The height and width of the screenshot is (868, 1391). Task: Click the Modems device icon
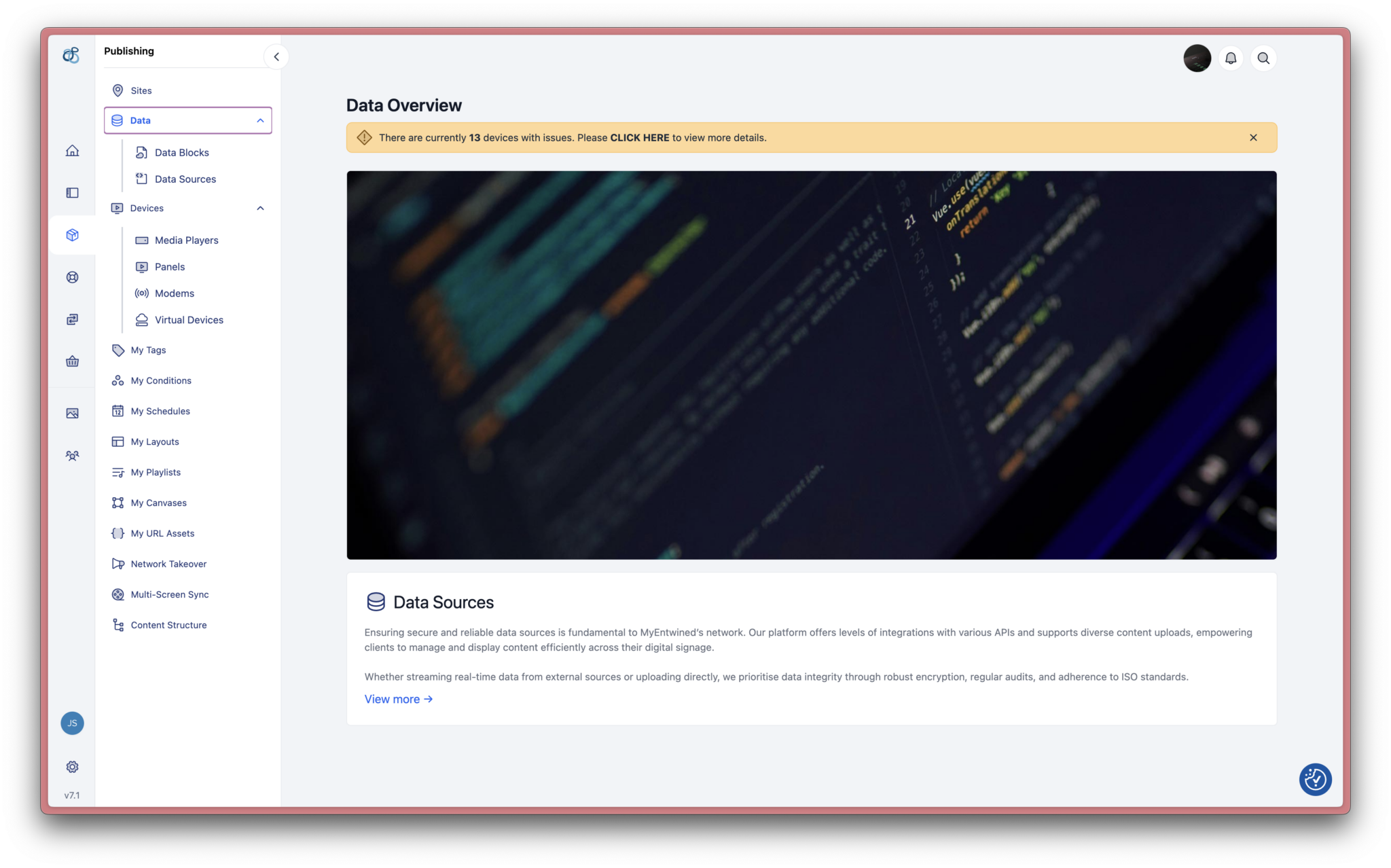coord(141,293)
